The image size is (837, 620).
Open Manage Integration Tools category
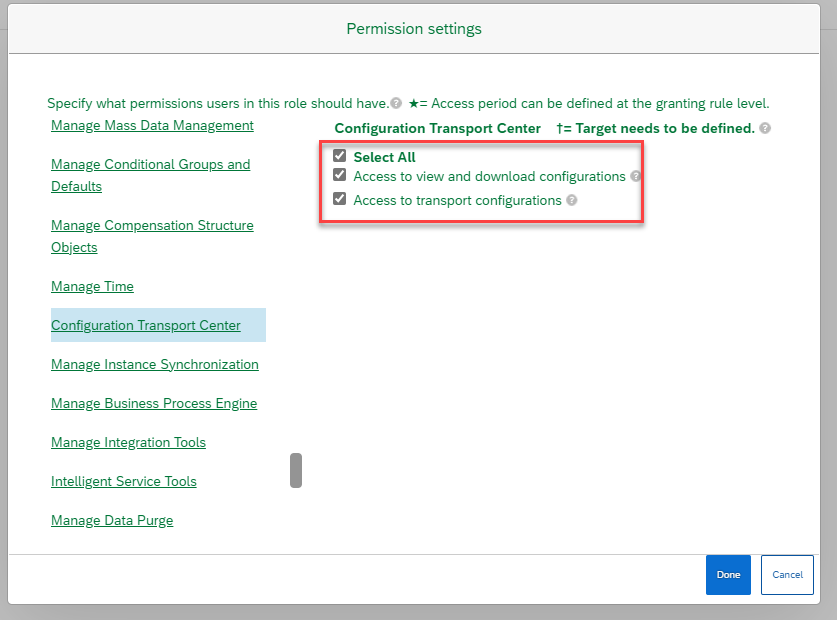tap(129, 442)
